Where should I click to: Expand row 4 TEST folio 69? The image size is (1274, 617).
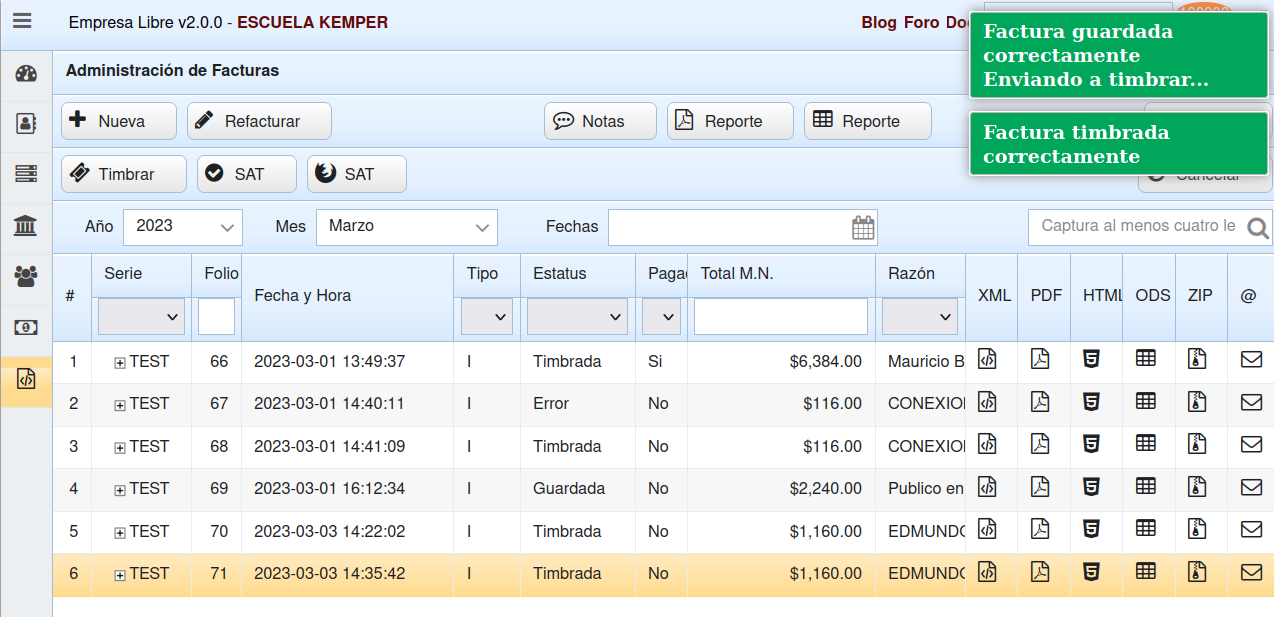[120, 490]
